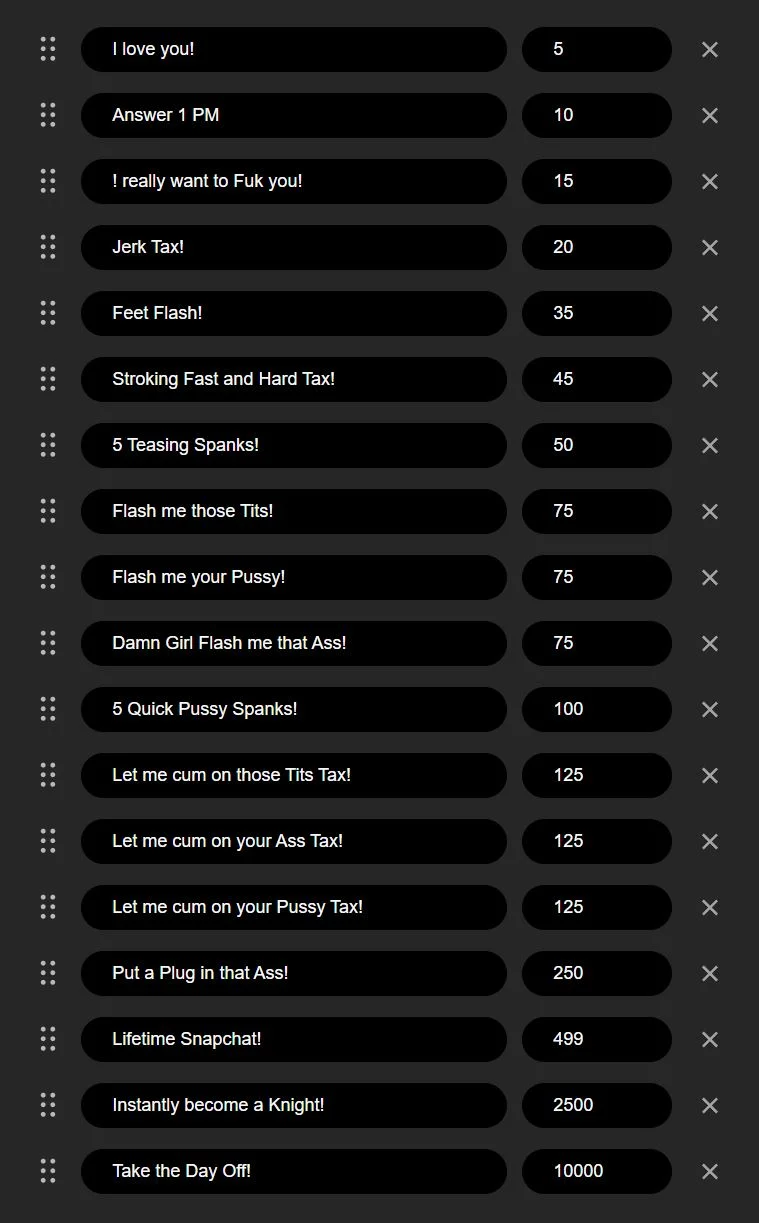Edit the "I love you!" text field
Viewport: 759px width, 1223px height.
[x=293, y=49]
